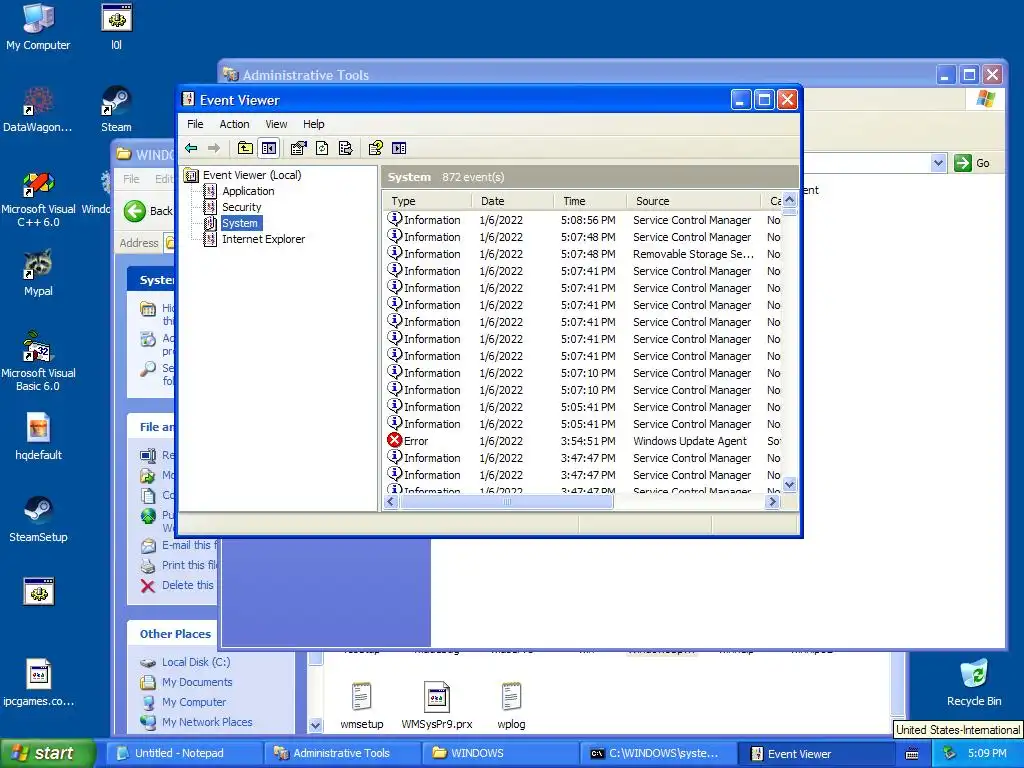The image size is (1024, 768).
Task: Open the Help menu in Event Viewer
Action: 313,124
